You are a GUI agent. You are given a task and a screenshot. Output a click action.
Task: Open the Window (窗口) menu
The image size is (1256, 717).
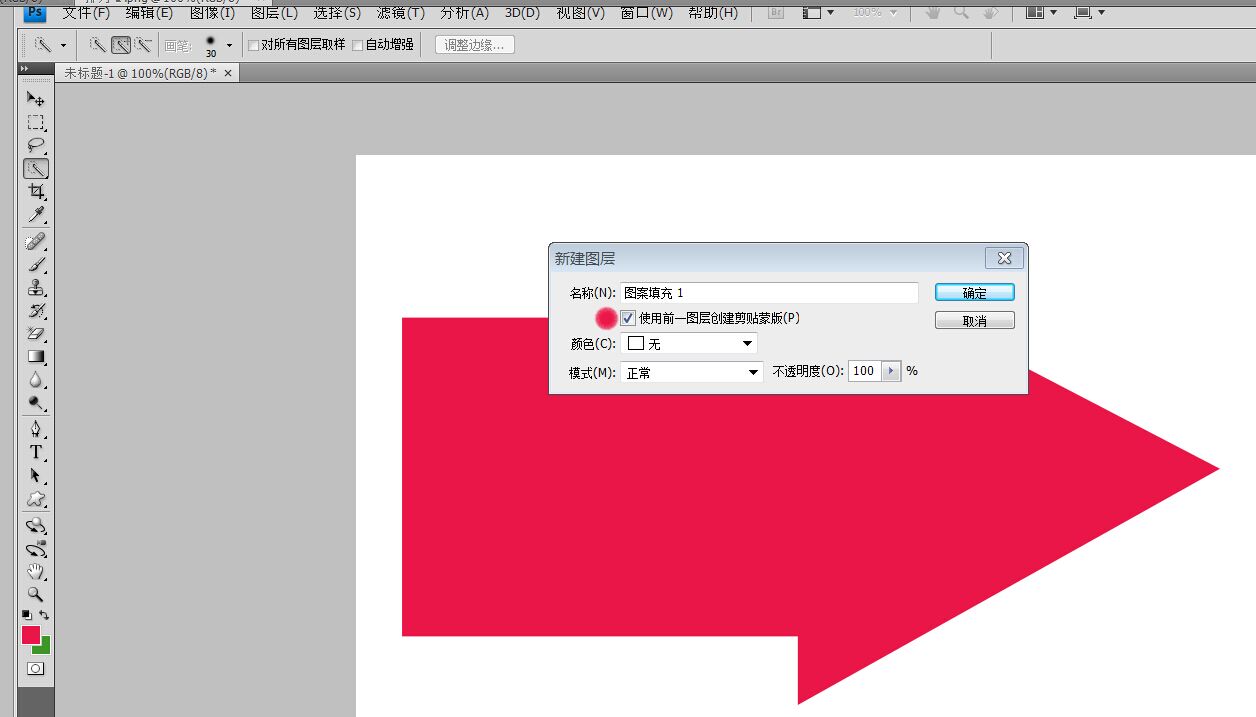(646, 13)
